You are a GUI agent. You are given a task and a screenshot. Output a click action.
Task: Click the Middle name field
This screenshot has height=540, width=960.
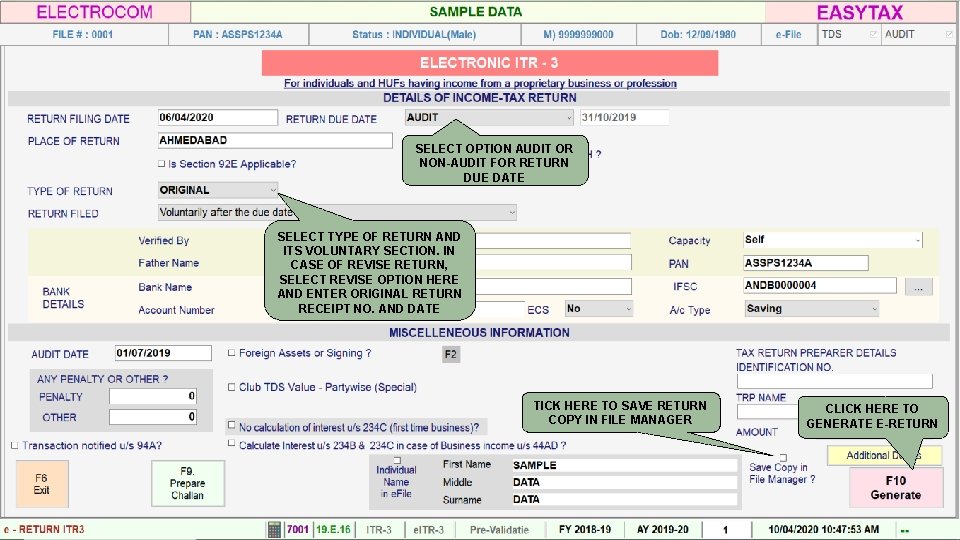tap(624, 482)
